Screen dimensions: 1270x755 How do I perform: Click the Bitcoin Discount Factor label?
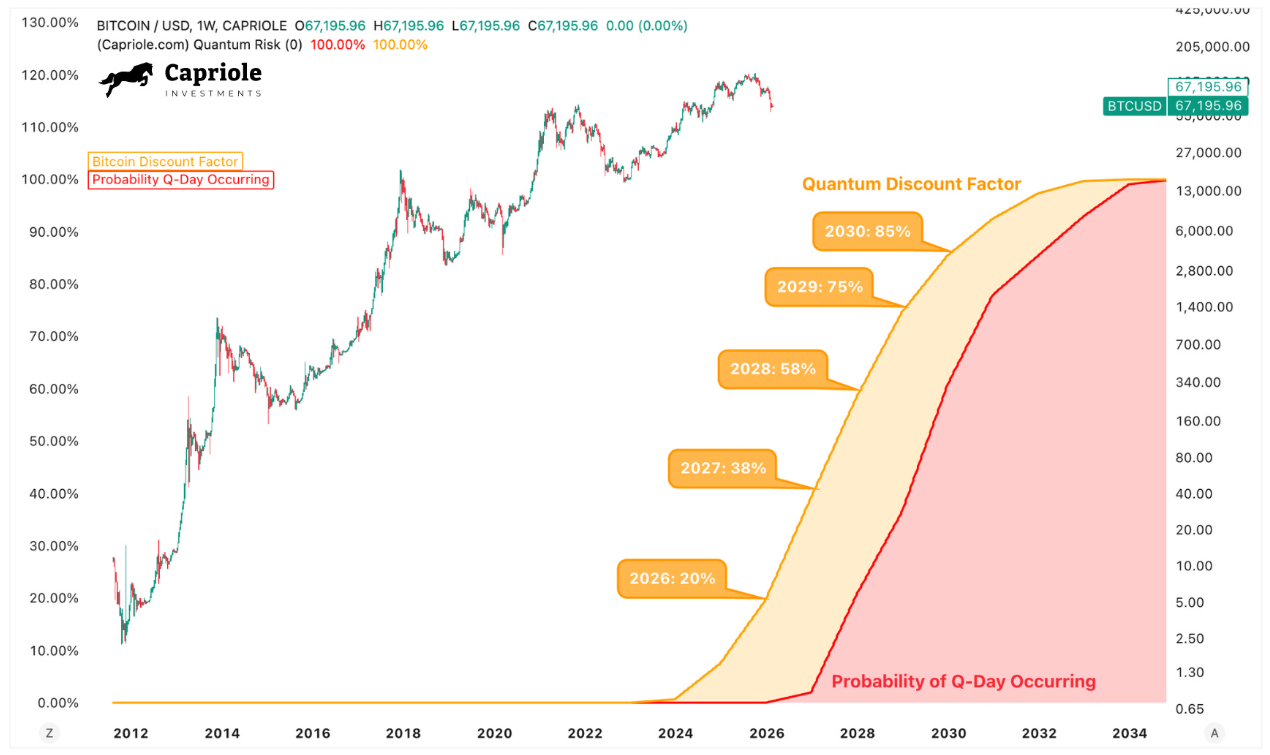click(165, 161)
